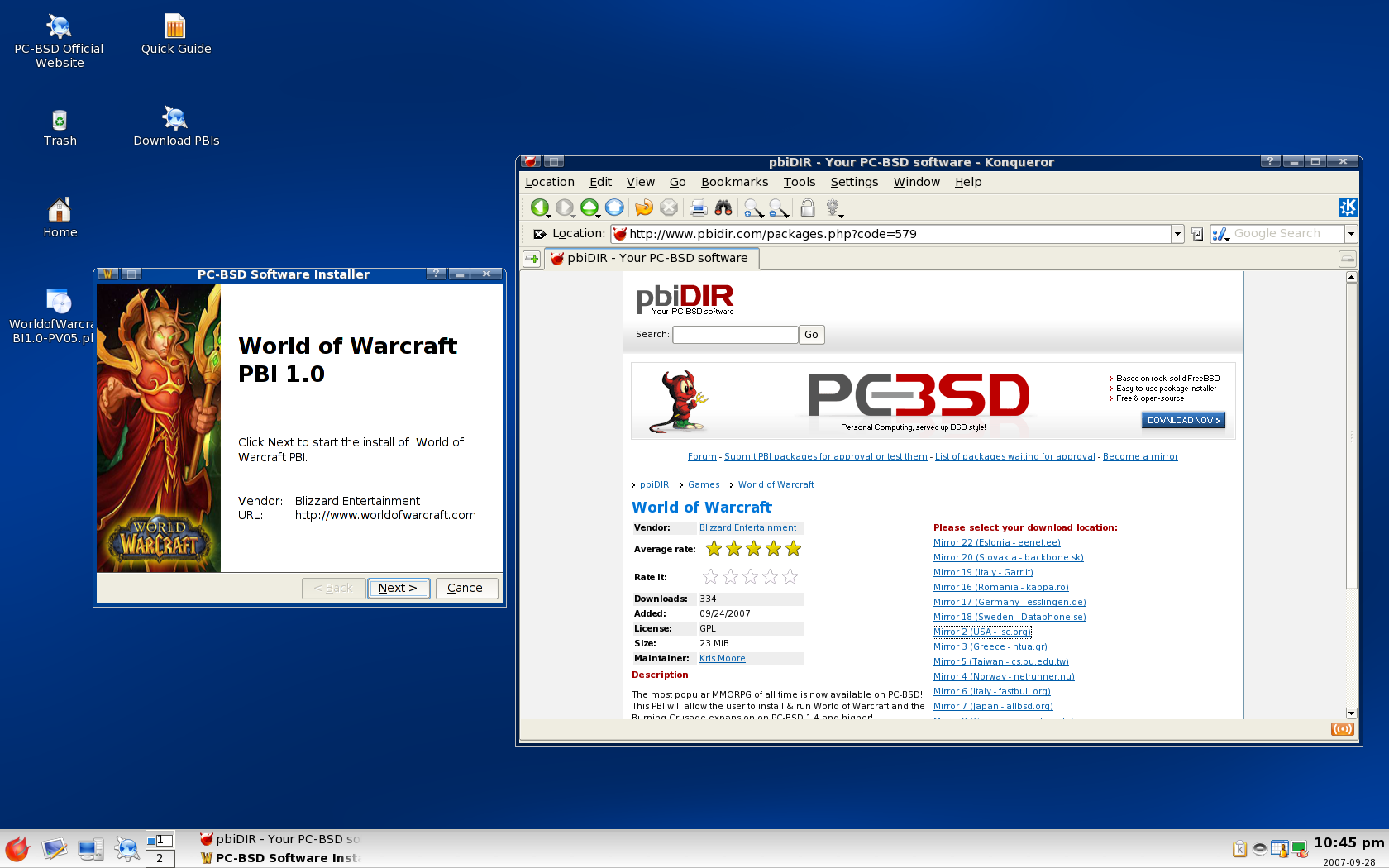Click the Games breadcrumb link
Viewport: 1389px width, 868px height.
coord(704,484)
